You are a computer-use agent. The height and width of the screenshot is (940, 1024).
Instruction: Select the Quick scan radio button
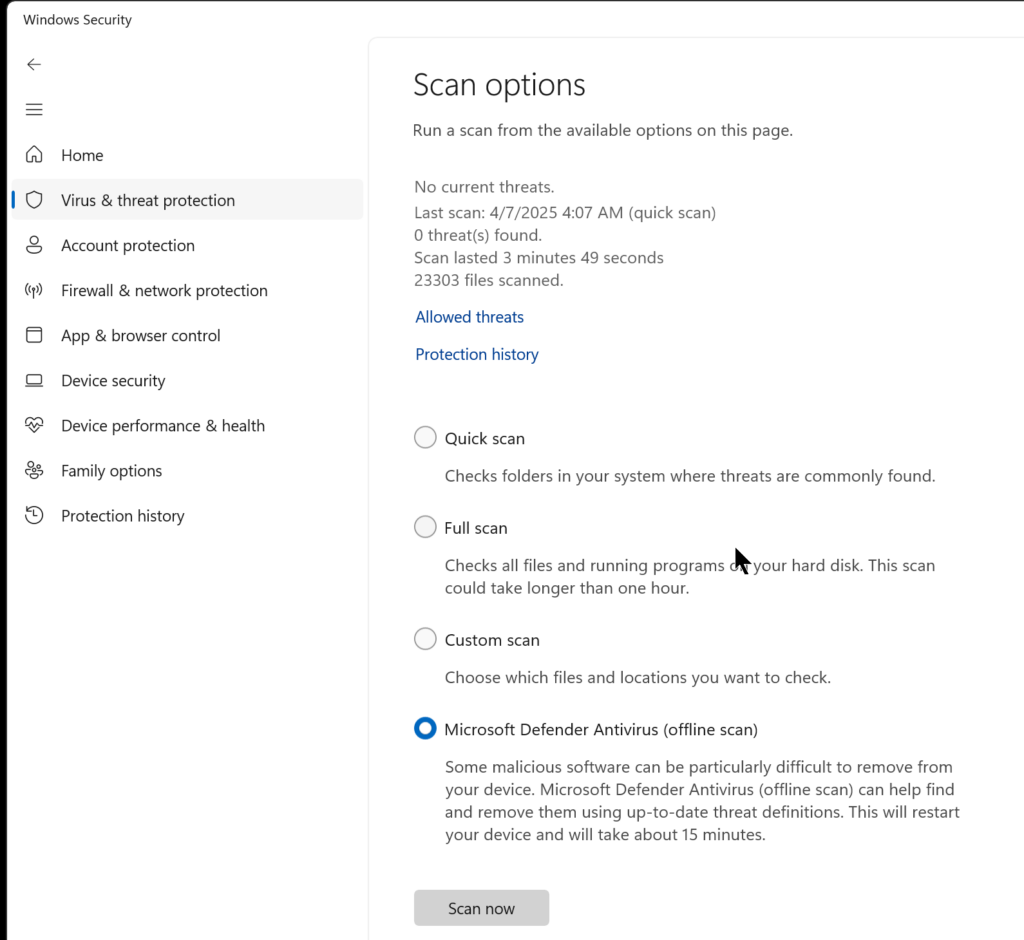[425, 438]
